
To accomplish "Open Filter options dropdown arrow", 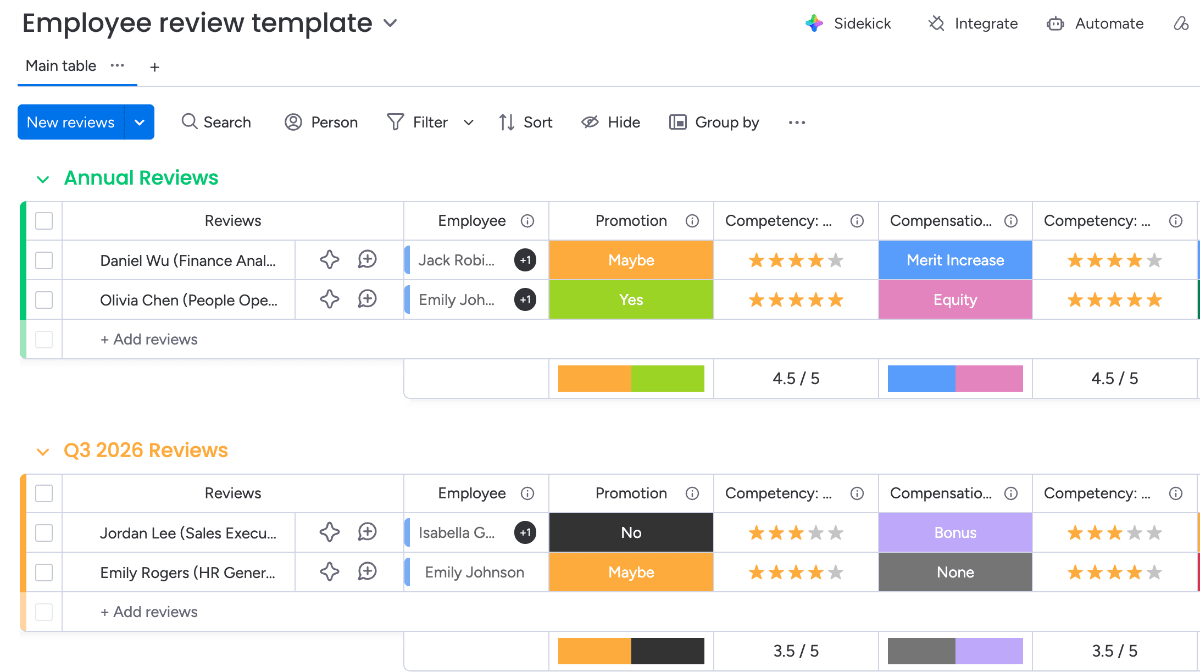I will coord(468,122).
